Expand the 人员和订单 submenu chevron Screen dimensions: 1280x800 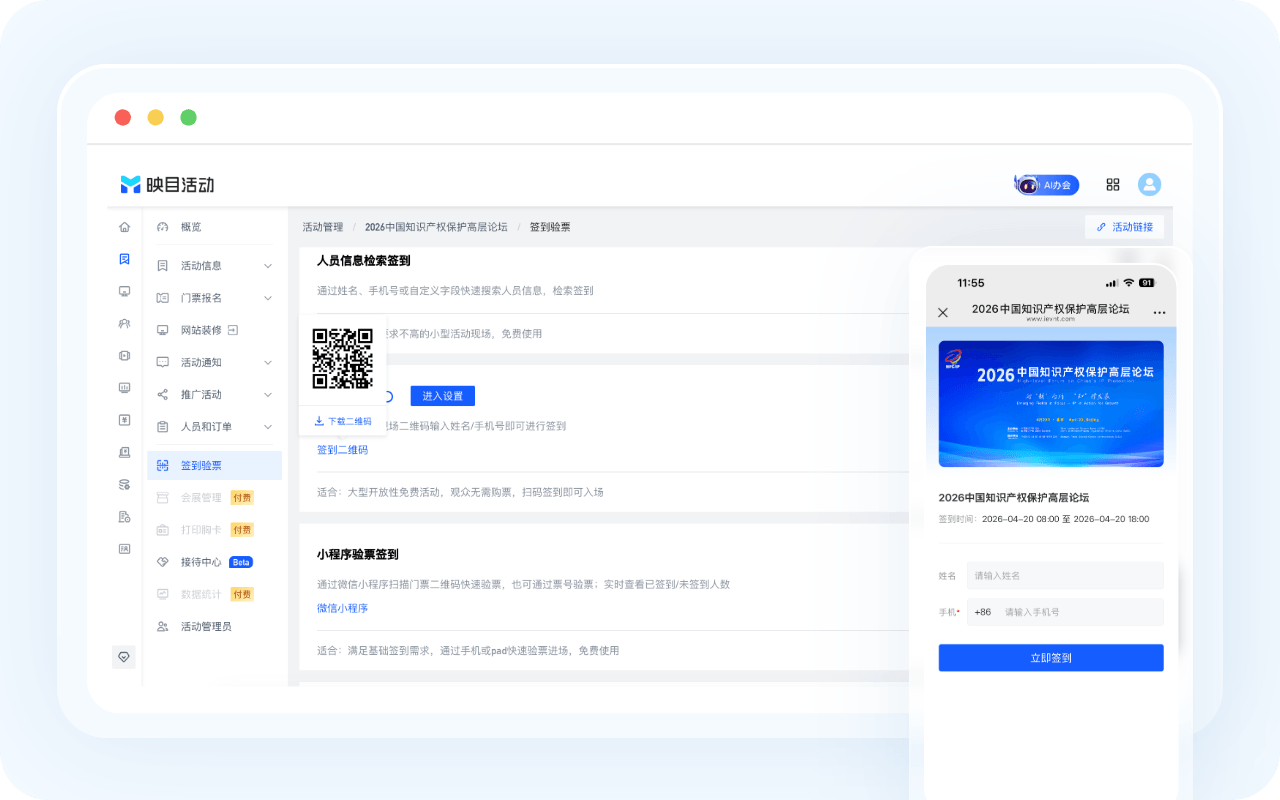268,426
